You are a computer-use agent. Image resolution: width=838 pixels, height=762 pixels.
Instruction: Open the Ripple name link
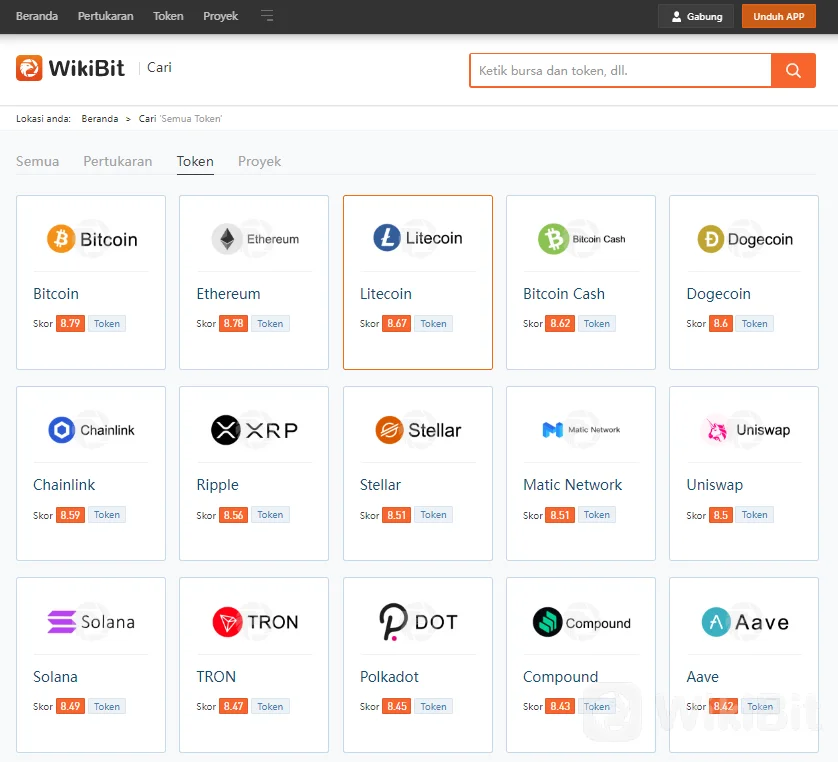[218, 485]
